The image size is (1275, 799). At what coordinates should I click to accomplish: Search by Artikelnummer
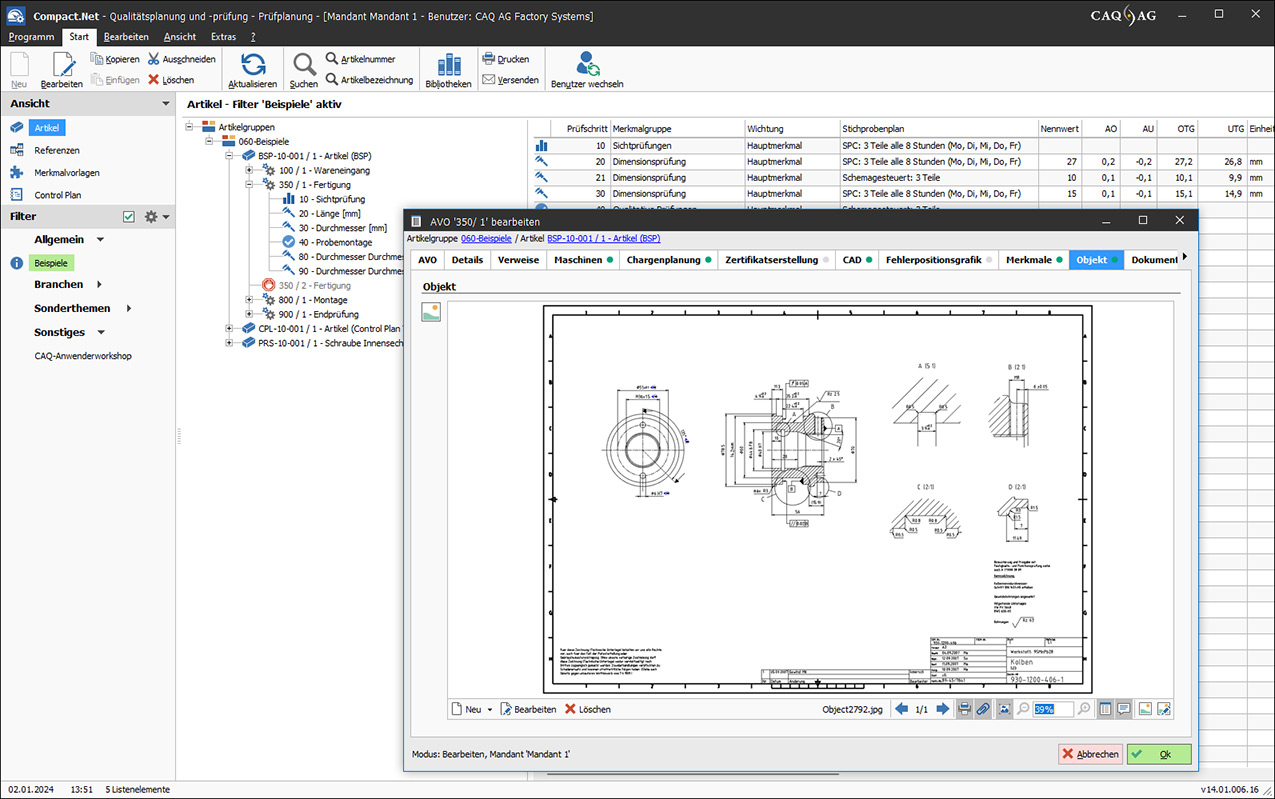(360, 59)
